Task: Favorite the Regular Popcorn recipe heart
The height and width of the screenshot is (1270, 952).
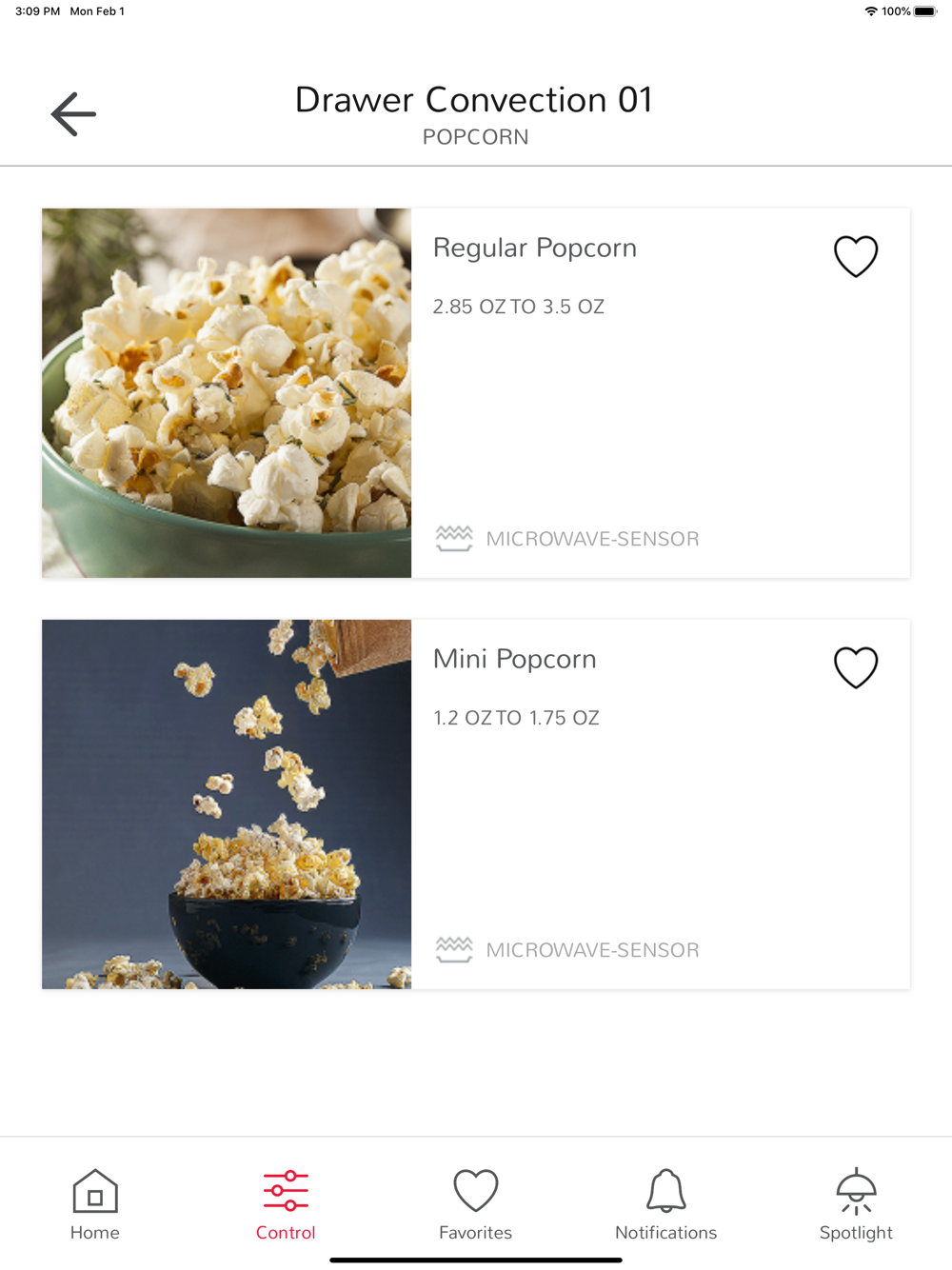Action: (x=856, y=256)
